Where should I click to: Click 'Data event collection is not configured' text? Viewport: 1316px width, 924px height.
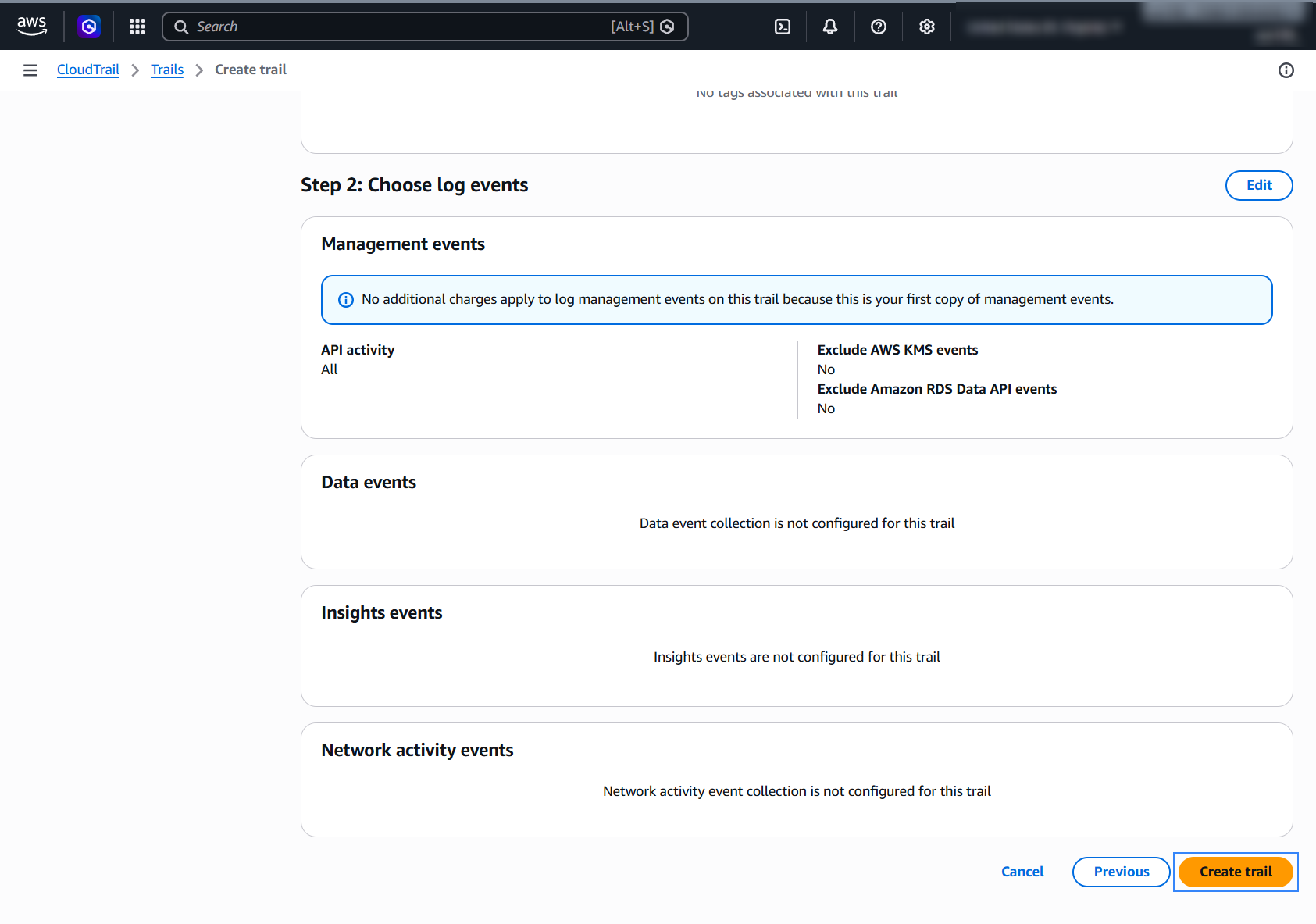tap(797, 523)
